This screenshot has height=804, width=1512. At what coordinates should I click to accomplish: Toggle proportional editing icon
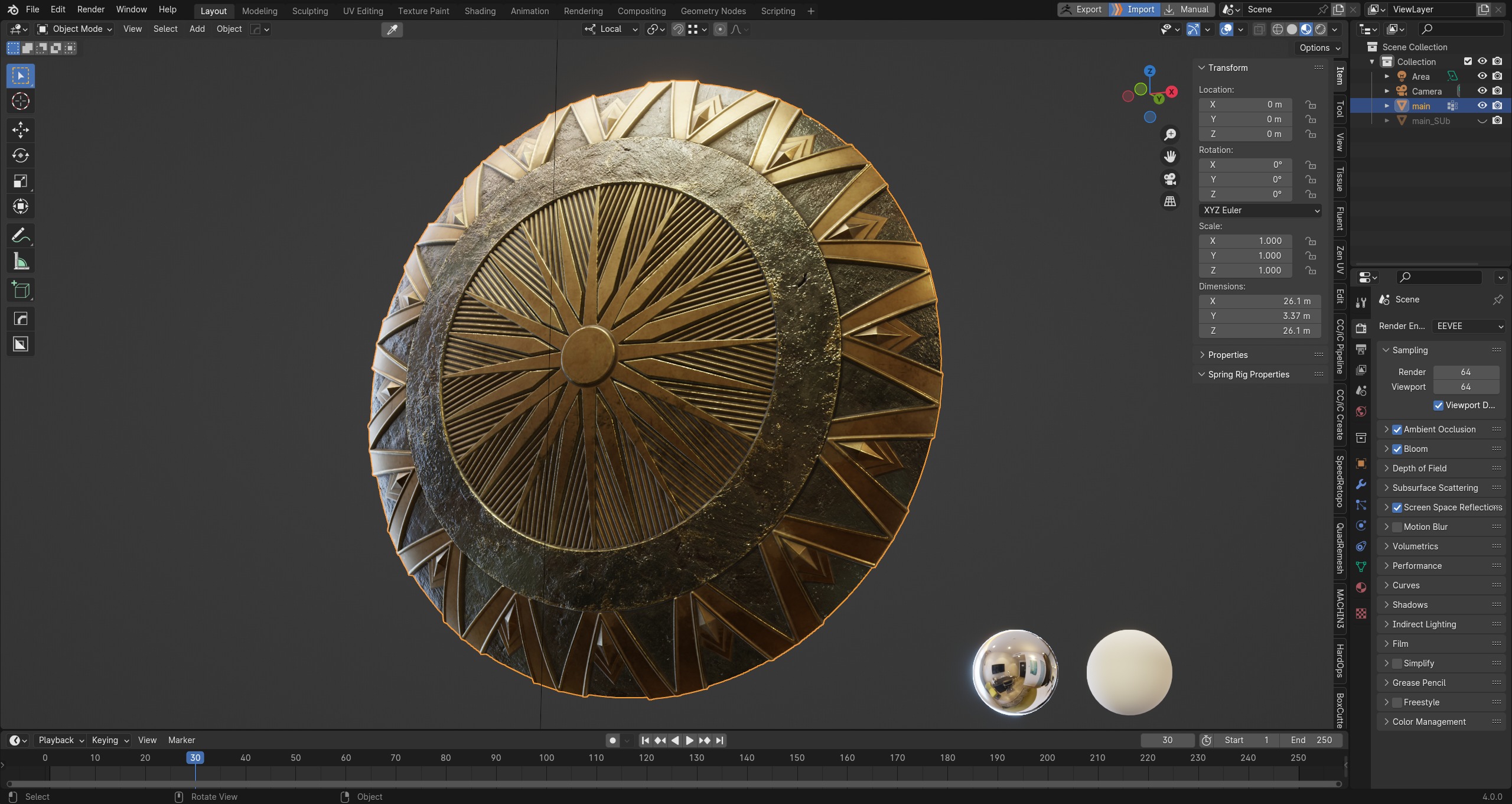(x=720, y=30)
